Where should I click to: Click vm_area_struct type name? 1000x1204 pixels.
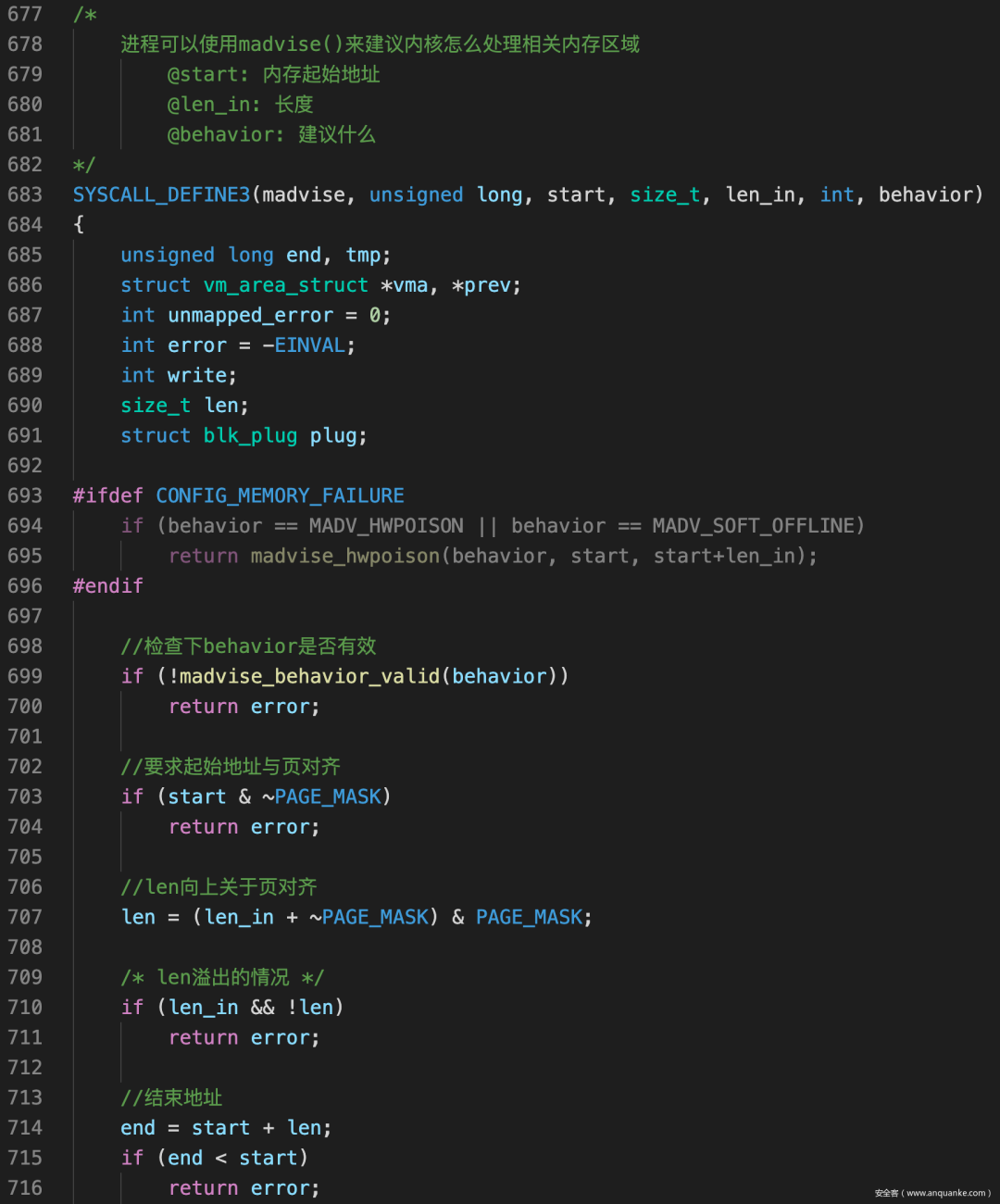(x=286, y=284)
